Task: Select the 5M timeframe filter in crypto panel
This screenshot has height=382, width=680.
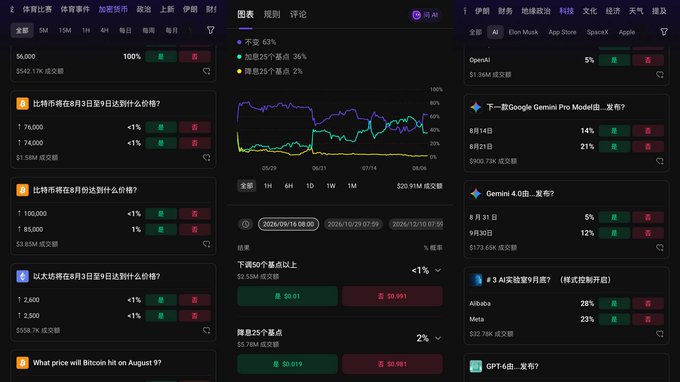Action: [x=43, y=30]
